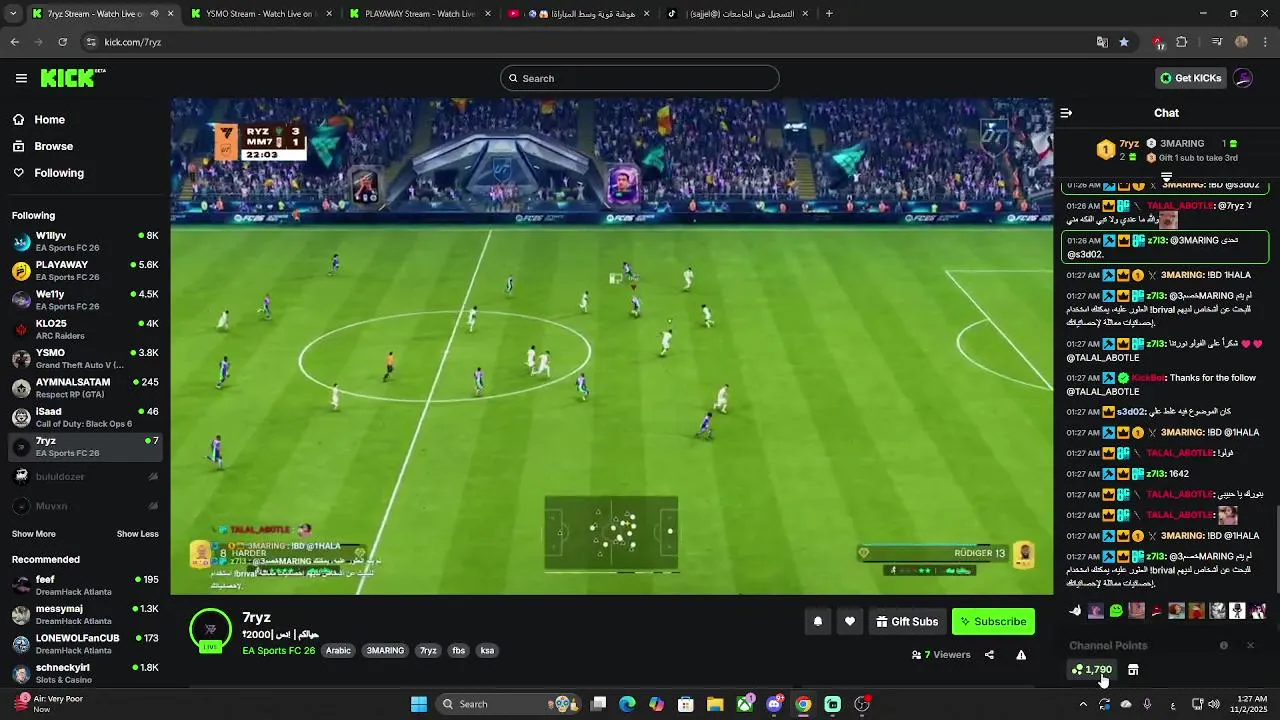The width and height of the screenshot is (1280, 720).
Task: Click the translate page icon
Action: 1102,42
